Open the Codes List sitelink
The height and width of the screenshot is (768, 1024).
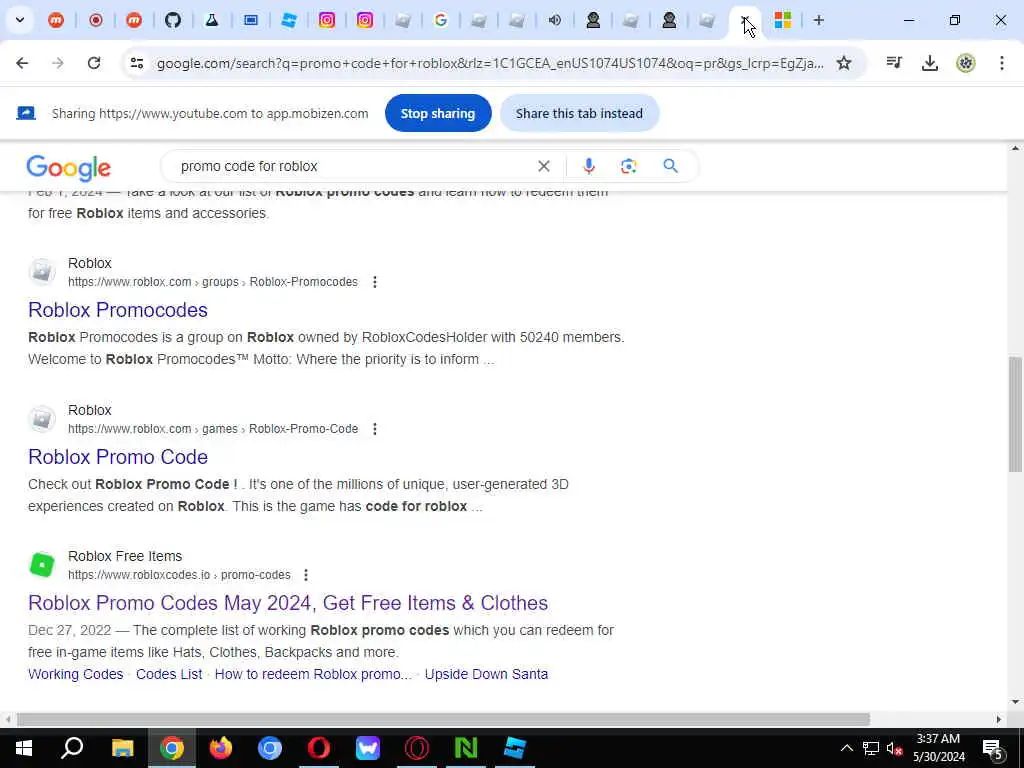(x=169, y=674)
